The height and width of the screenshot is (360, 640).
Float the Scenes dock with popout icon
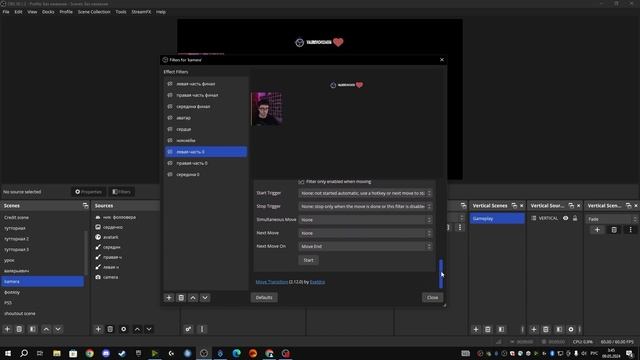(85, 205)
